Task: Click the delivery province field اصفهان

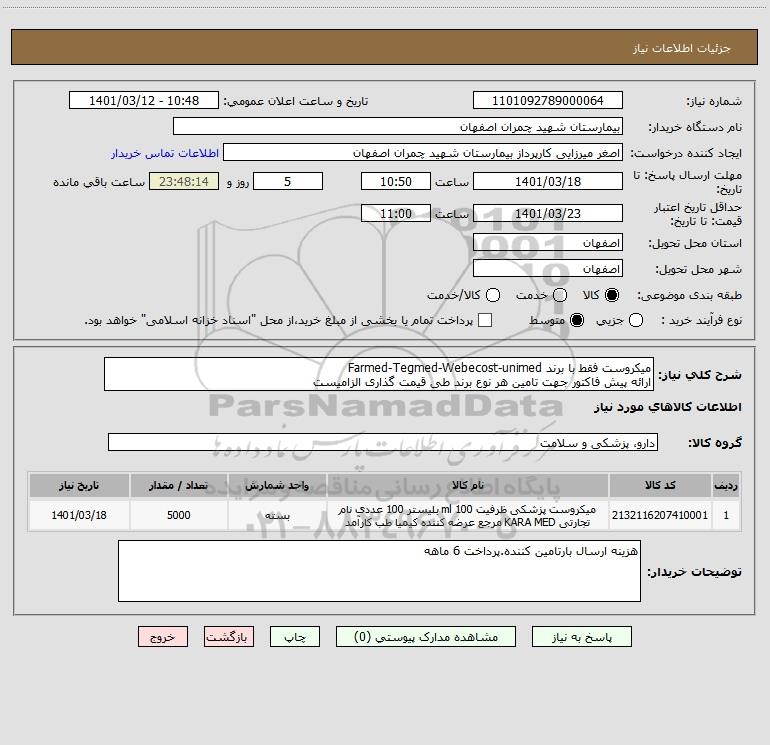Action: click(548, 243)
